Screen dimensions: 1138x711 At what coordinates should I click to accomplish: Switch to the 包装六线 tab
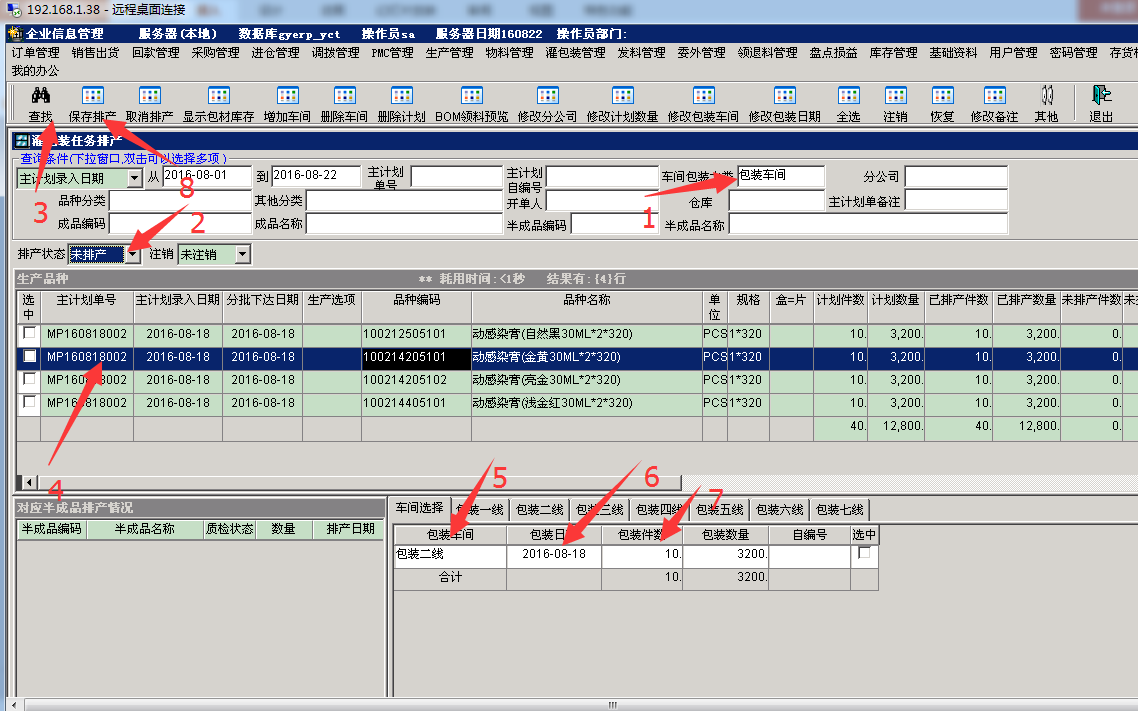click(x=779, y=509)
